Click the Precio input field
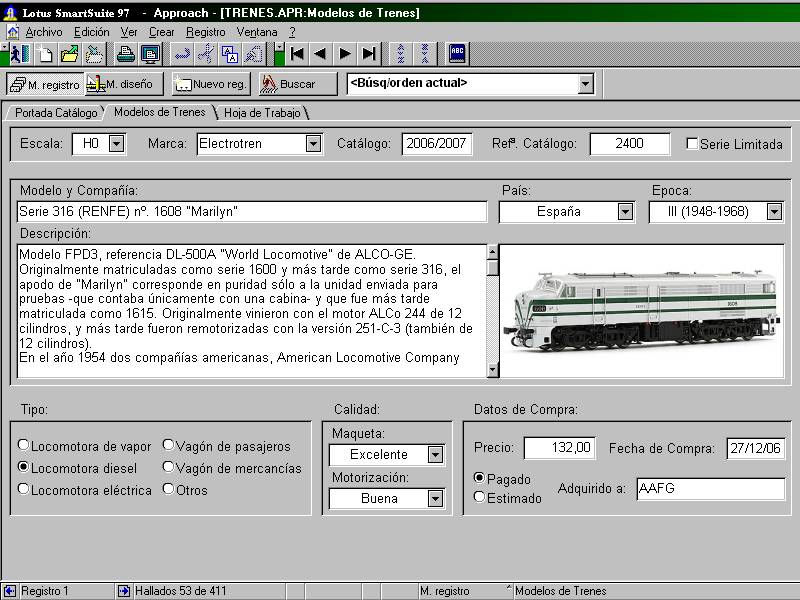The height and width of the screenshot is (600, 800). tap(560, 448)
